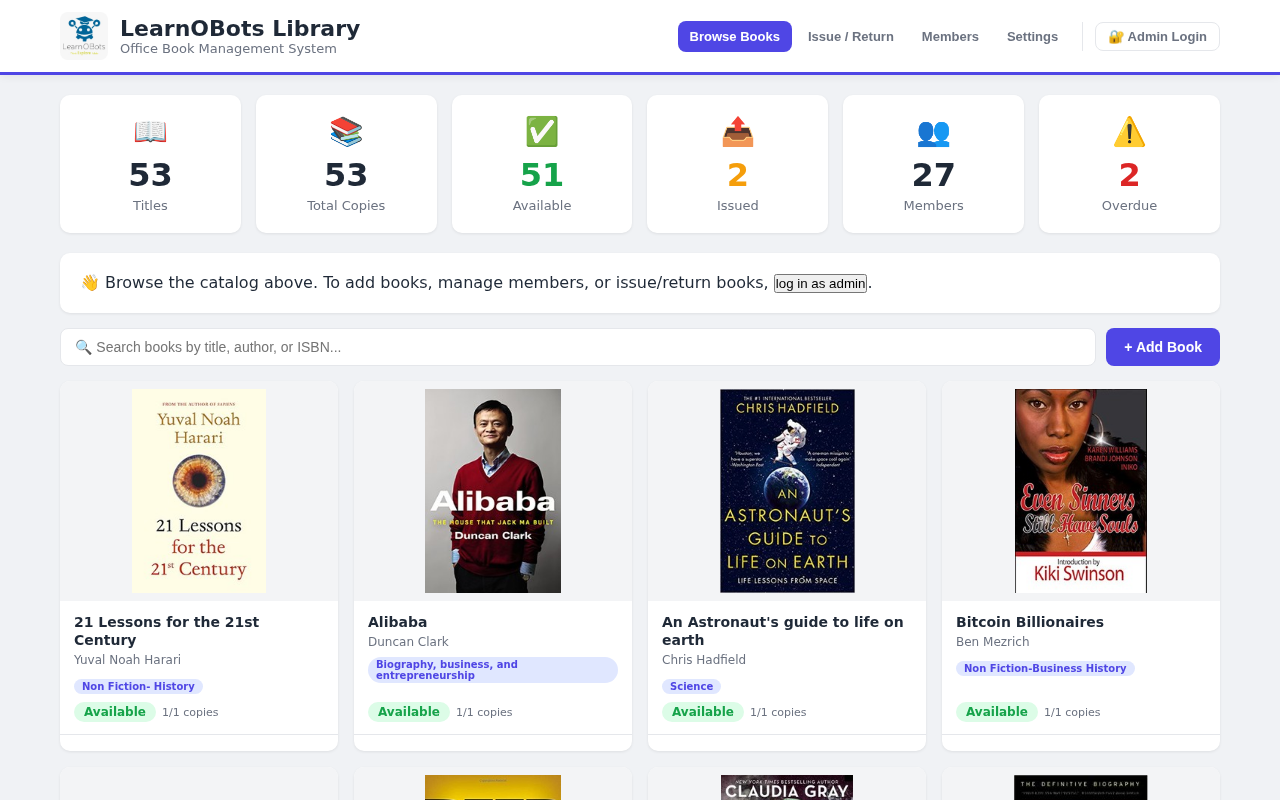The width and height of the screenshot is (1280, 800).
Task: Click the '53' Total Copies count
Action: pyautogui.click(x=346, y=175)
